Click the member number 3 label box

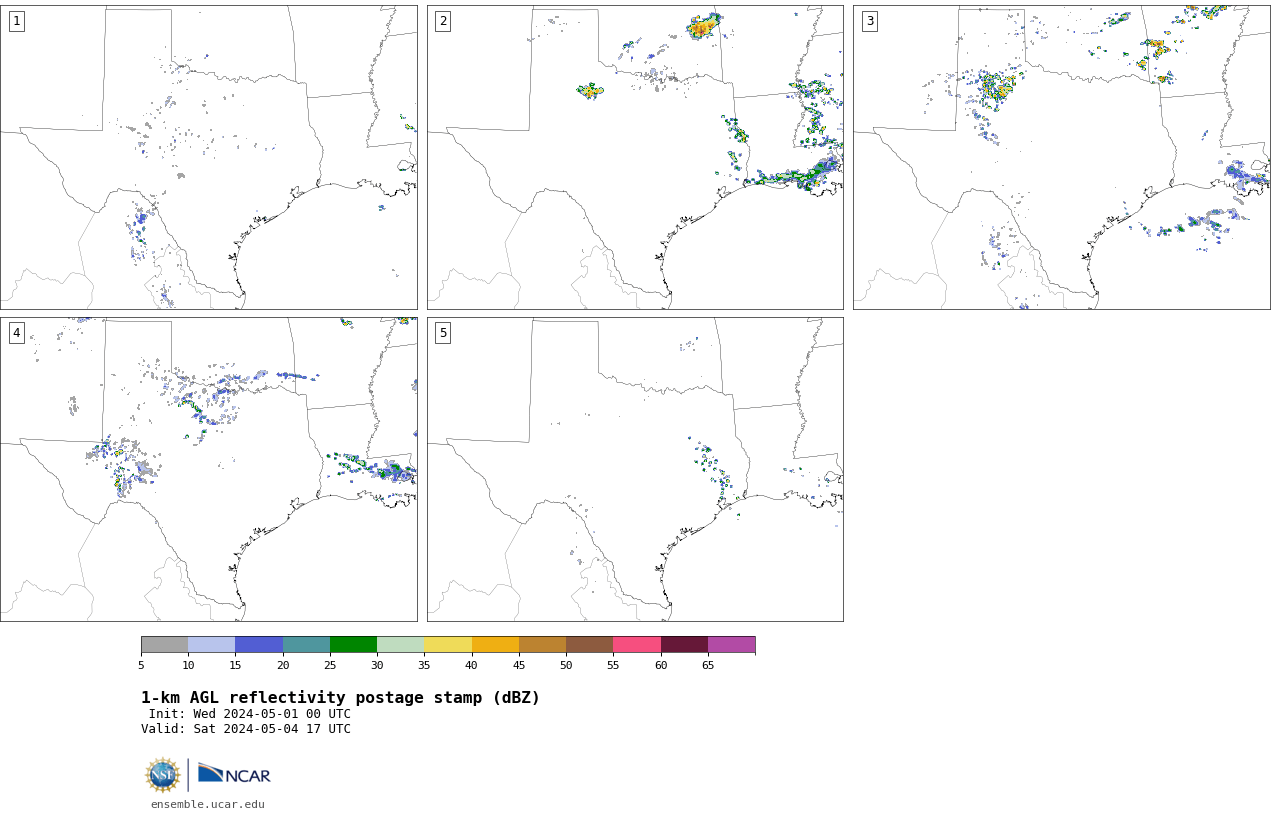pos(870,21)
